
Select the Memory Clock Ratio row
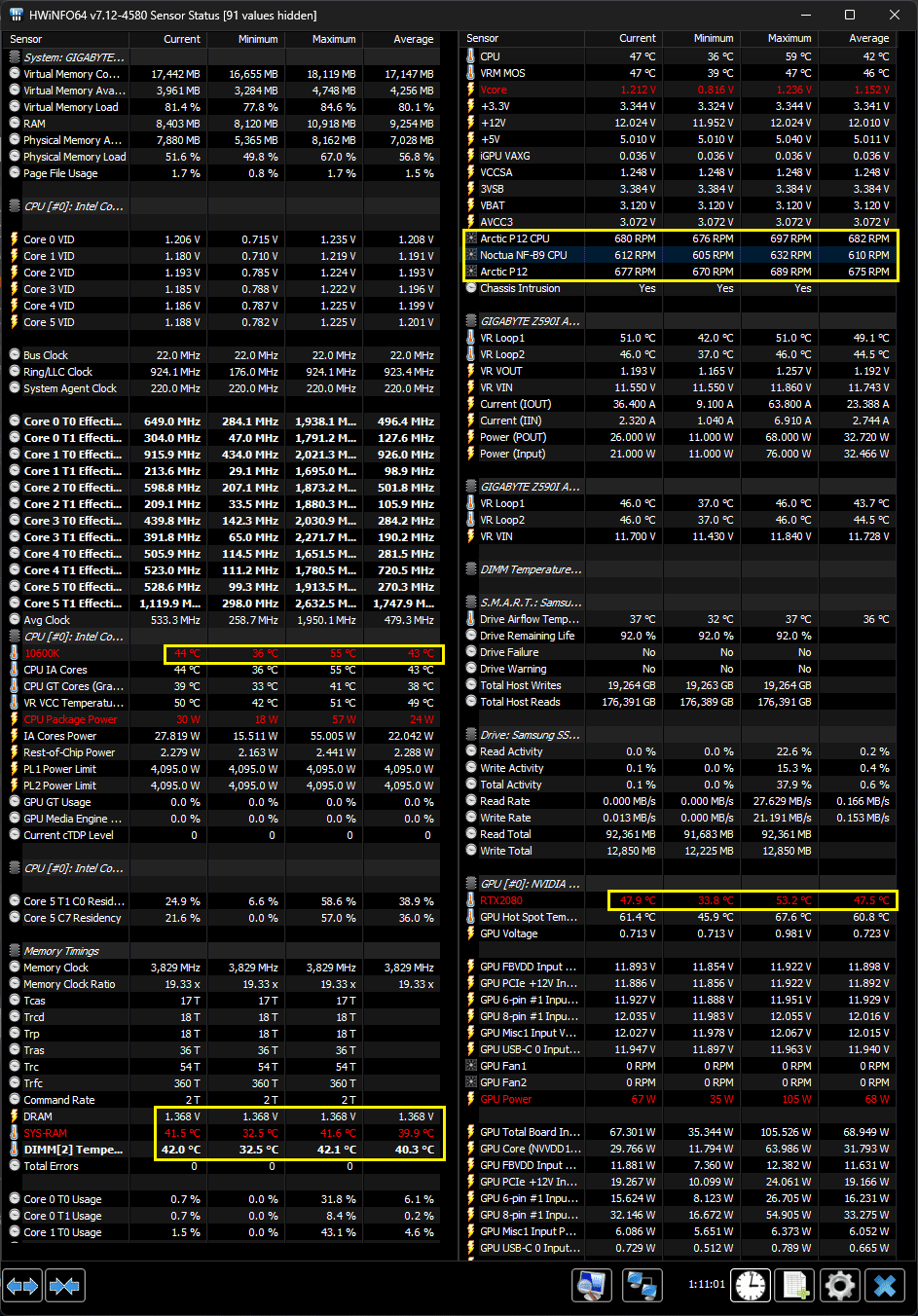coord(224,984)
